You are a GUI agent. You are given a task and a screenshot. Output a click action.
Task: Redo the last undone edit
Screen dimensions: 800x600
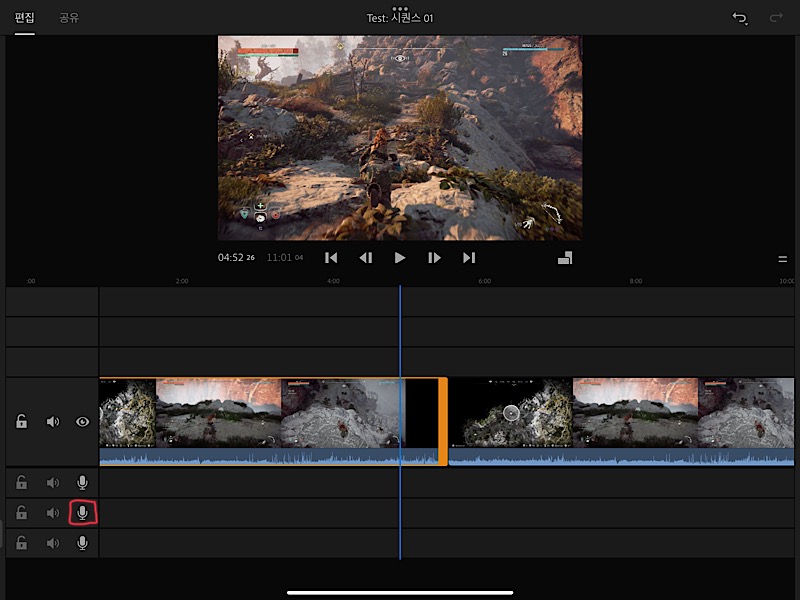(776, 18)
